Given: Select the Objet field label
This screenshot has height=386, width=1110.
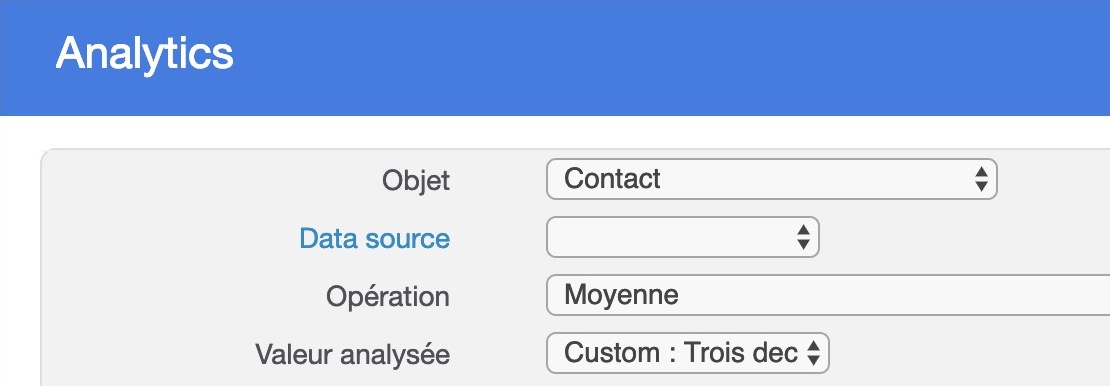Looking at the screenshot, I should [x=416, y=181].
